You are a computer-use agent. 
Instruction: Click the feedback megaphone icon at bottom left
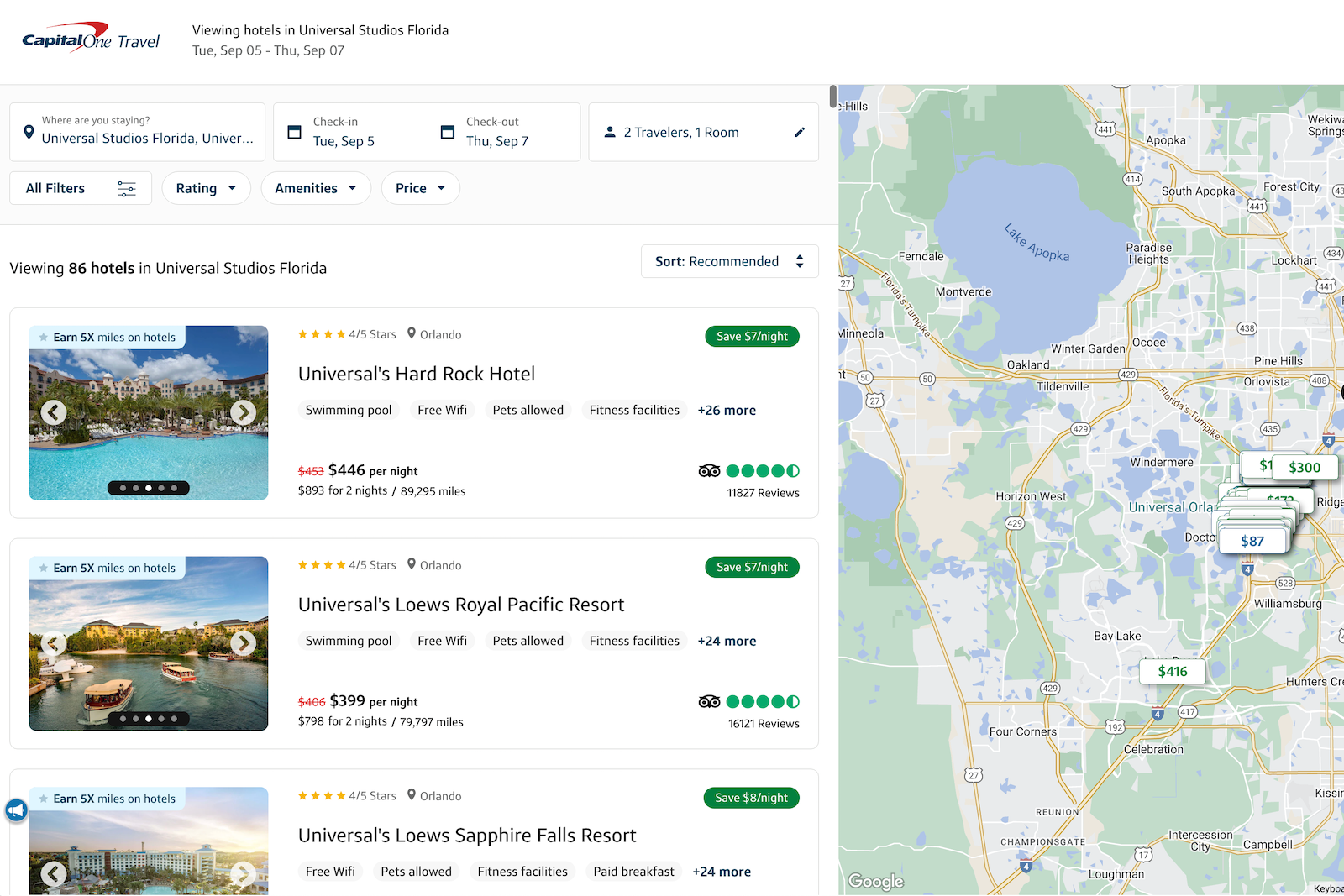pos(17,810)
